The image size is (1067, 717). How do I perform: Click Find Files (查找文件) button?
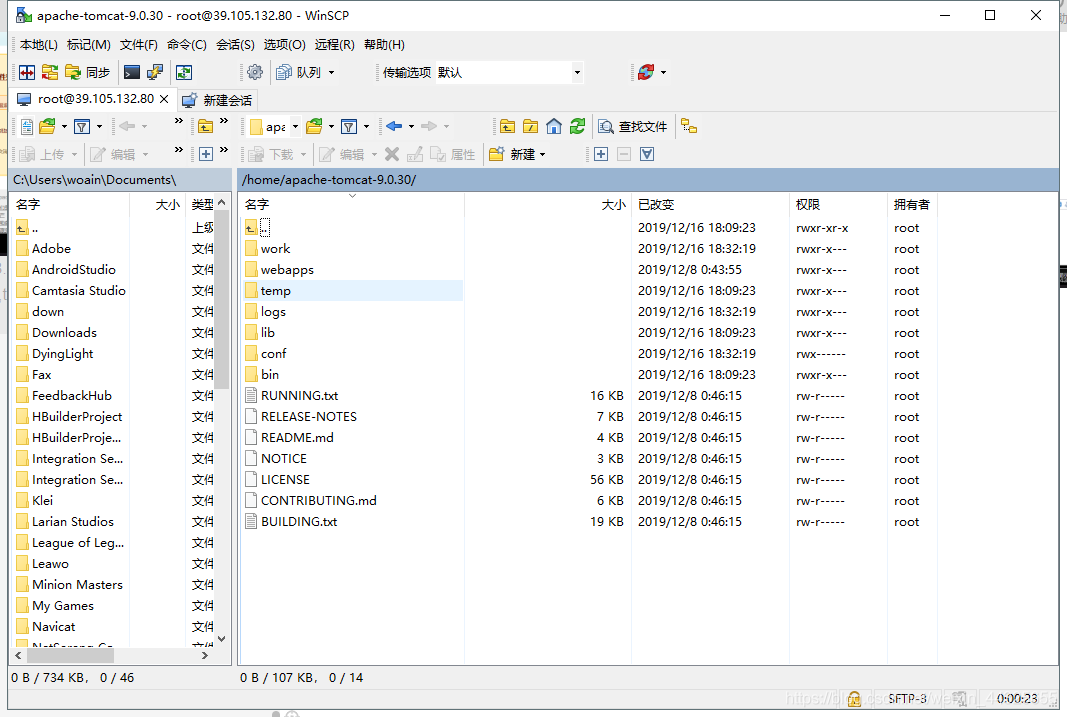[633, 127]
